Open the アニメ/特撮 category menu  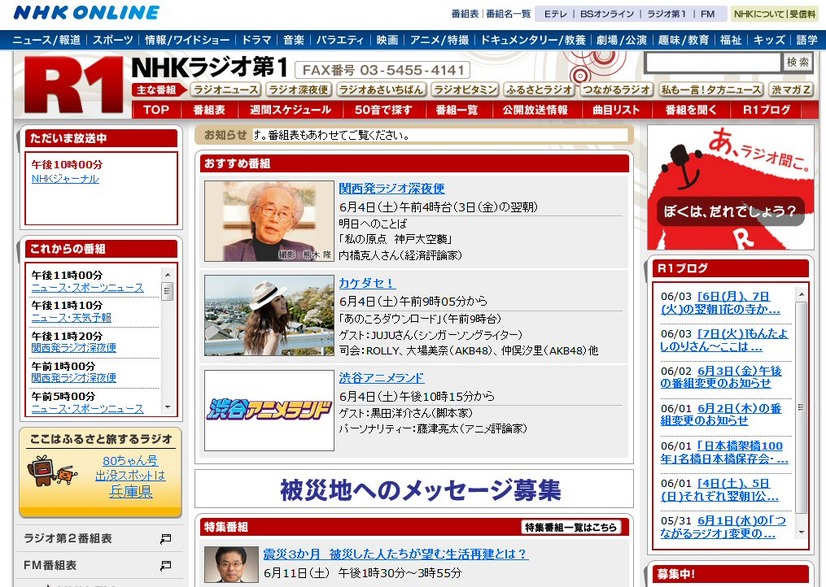pos(439,40)
